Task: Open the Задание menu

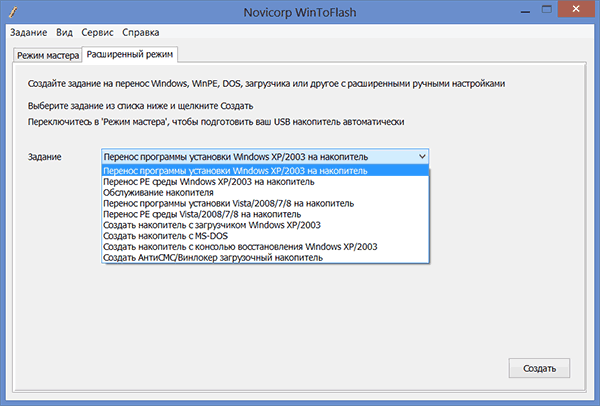Action: coord(28,33)
